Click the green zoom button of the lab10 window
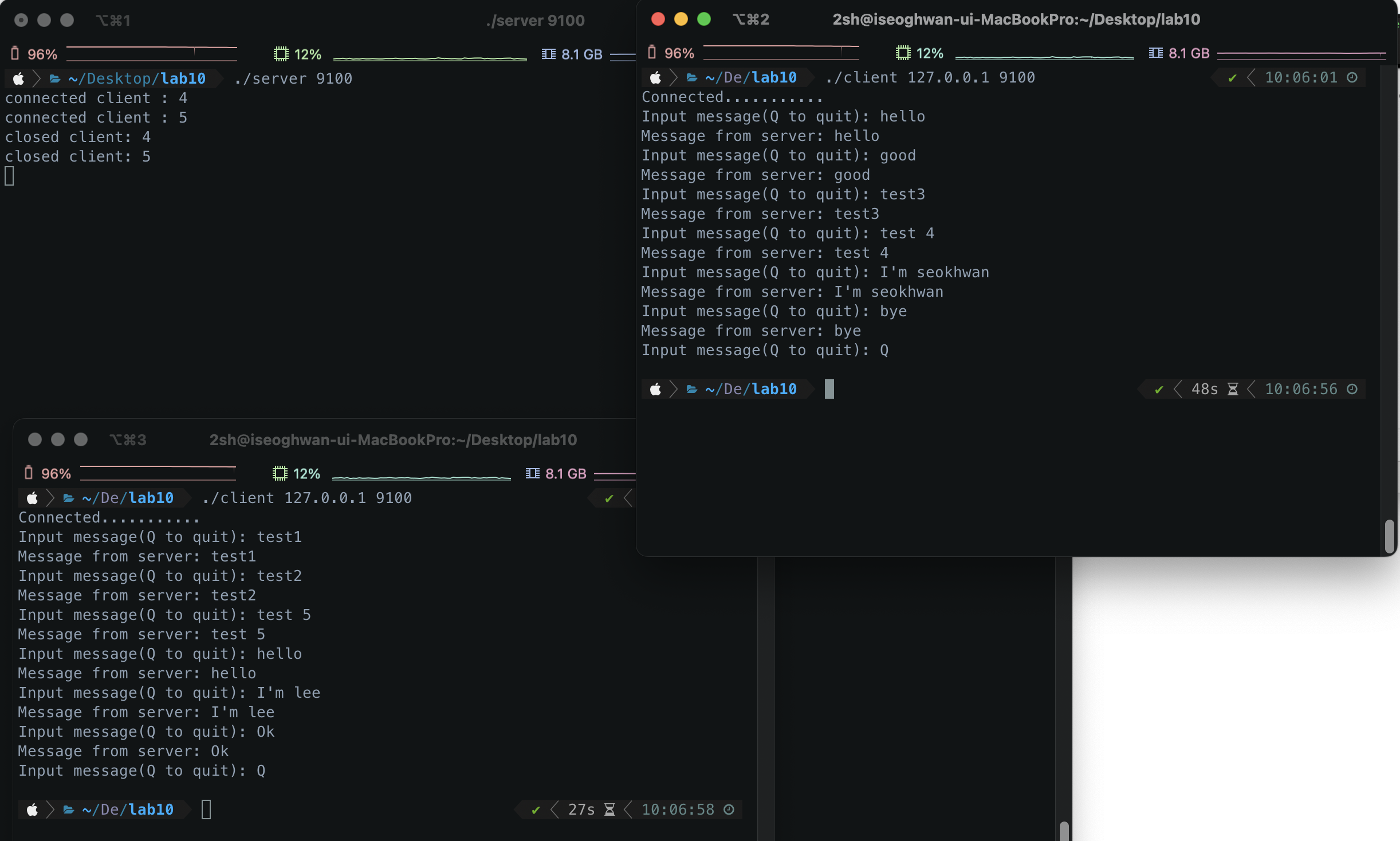Viewport: 1400px width, 841px height. pos(704,19)
